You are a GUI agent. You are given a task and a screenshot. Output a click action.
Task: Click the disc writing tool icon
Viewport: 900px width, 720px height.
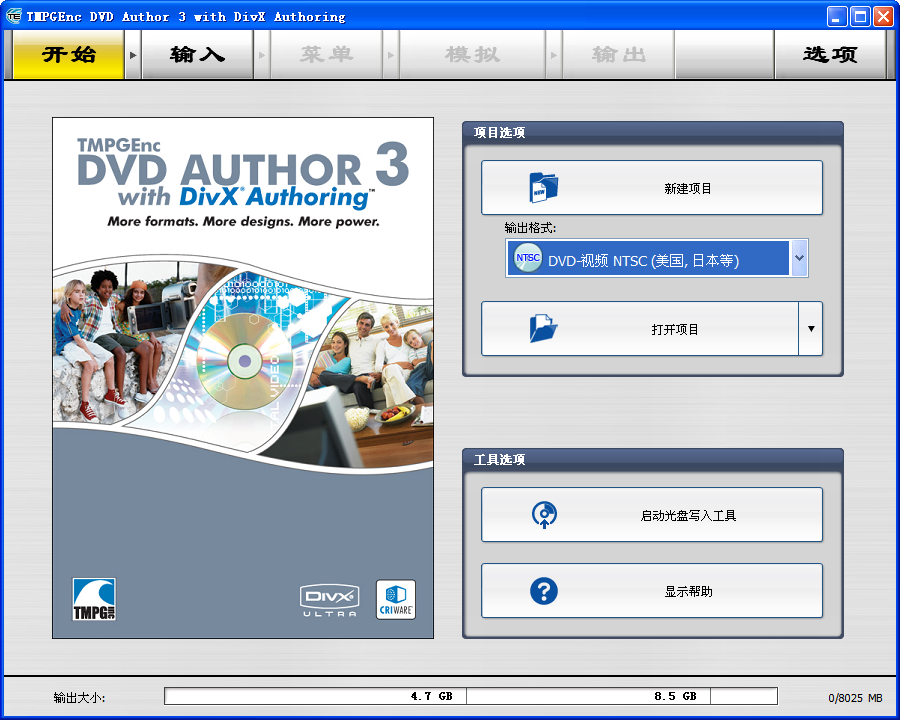pos(544,515)
